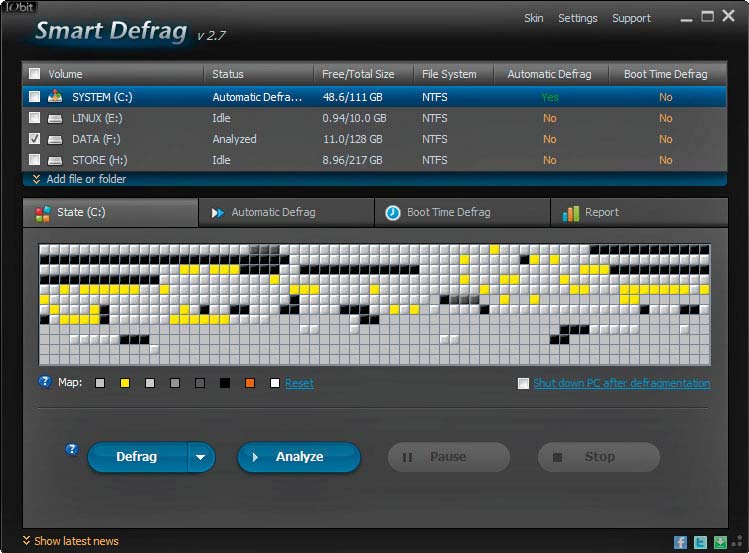Minimize the Smart Defrag window
The width and height of the screenshot is (749, 553).
pyautogui.click(x=686, y=19)
